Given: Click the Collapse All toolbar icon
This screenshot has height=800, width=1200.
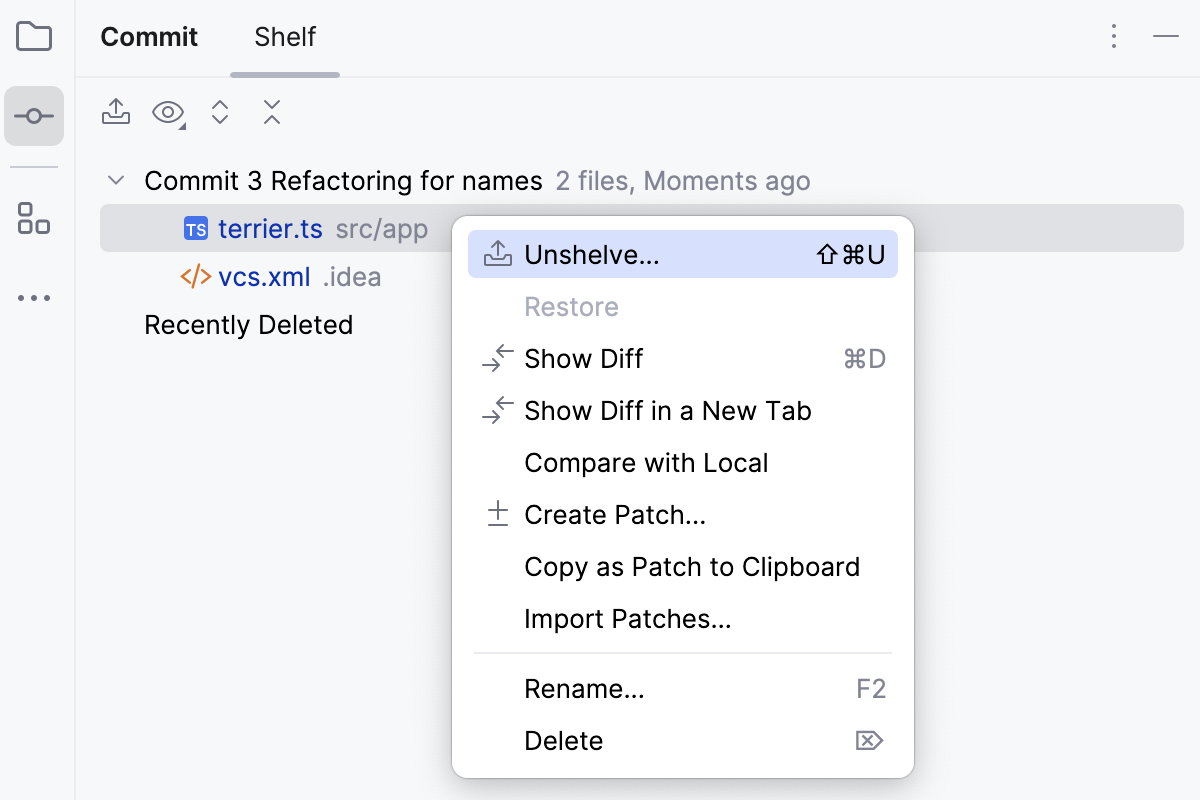Looking at the screenshot, I should [271, 112].
